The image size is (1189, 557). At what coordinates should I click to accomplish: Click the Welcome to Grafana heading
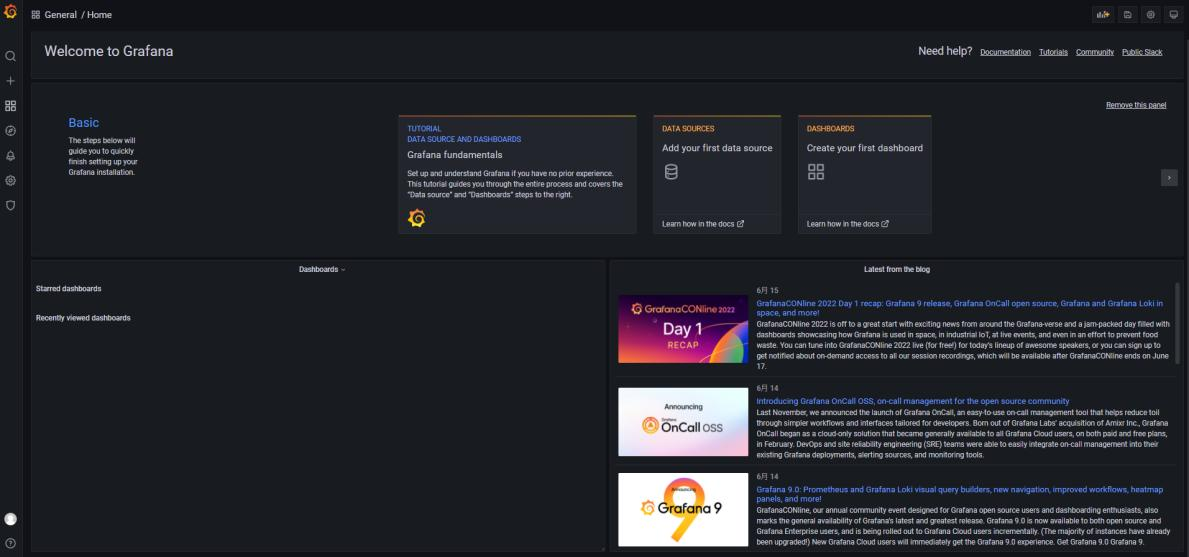click(x=108, y=52)
